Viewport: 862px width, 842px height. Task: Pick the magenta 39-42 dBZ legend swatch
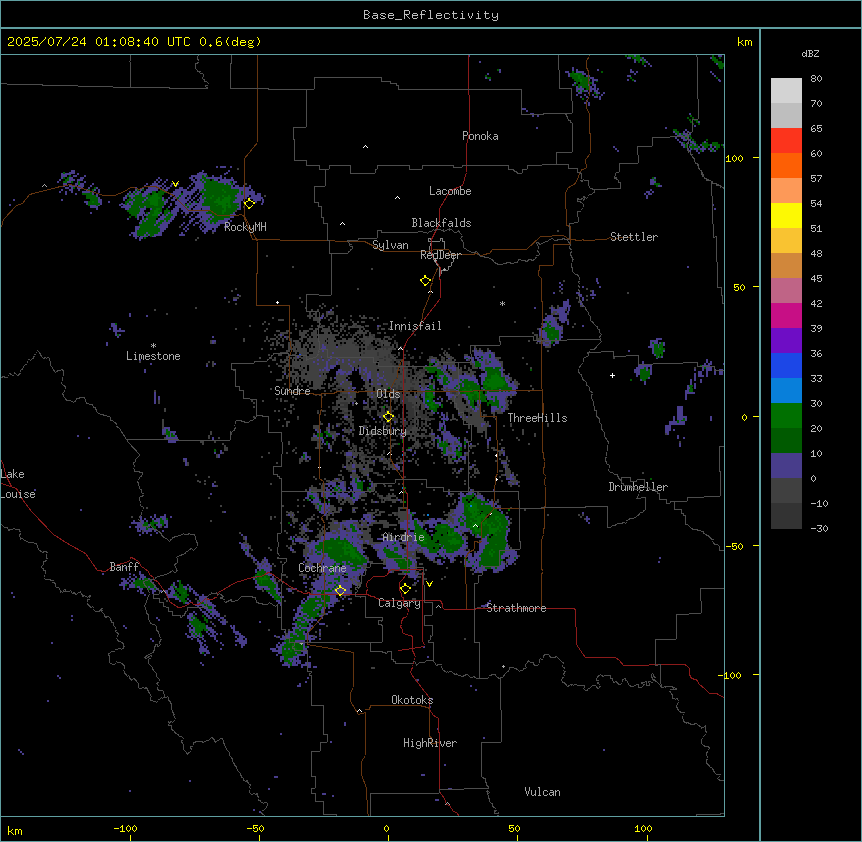click(x=786, y=315)
